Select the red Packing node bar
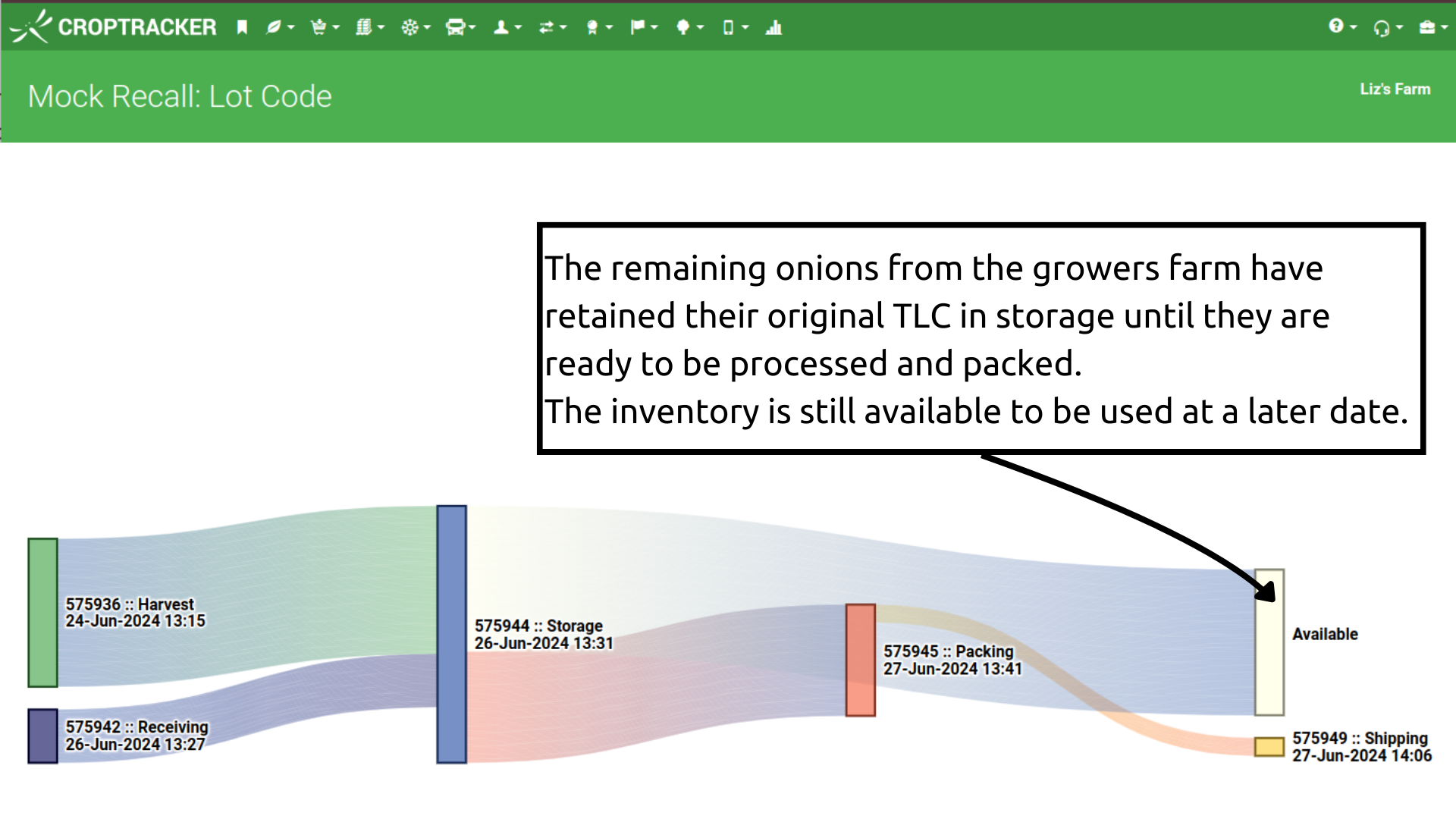The height and width of the screenshot is (819, 1456). pyautogui.click(x=861, y=660)
